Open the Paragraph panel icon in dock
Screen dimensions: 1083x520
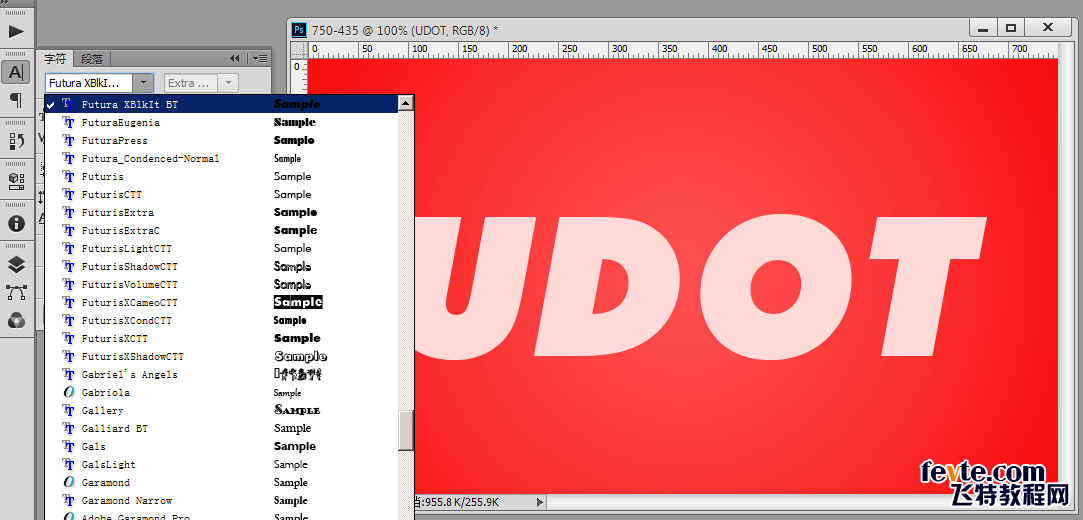(15, 99)
